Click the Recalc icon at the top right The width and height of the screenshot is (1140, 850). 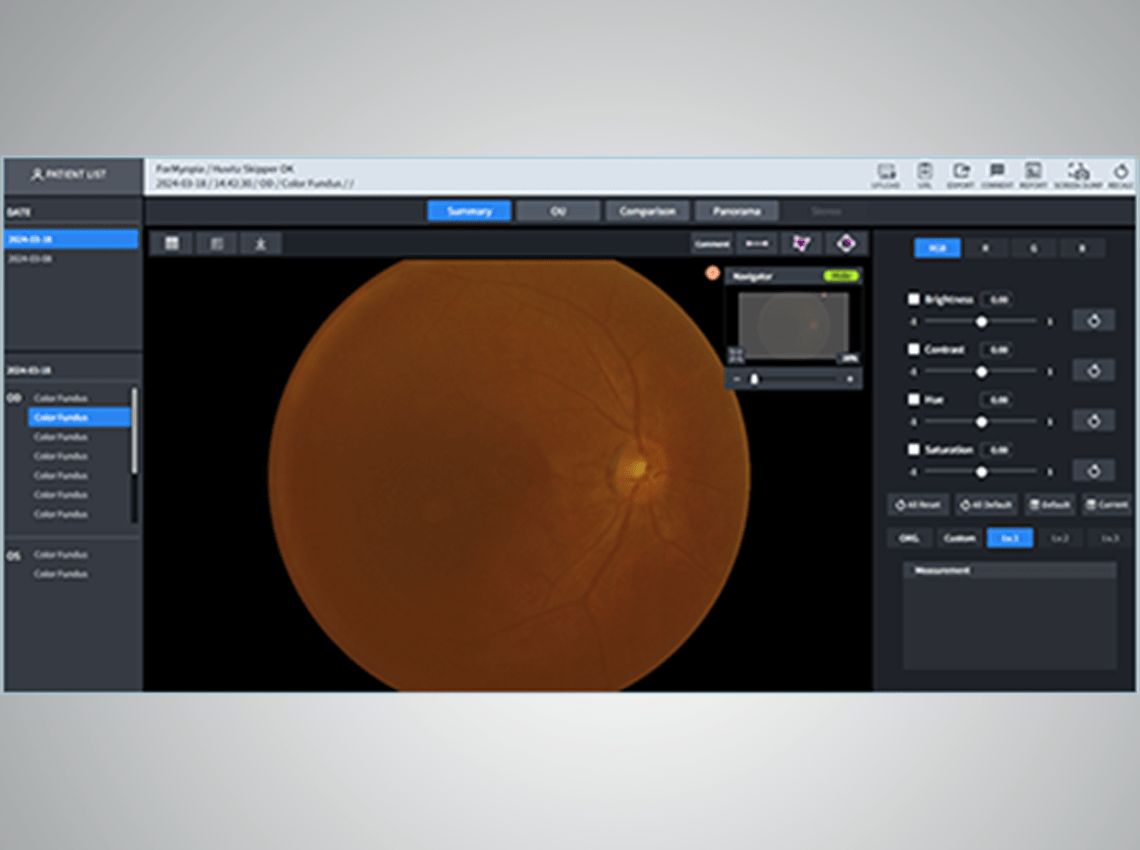pos(1120,175)
